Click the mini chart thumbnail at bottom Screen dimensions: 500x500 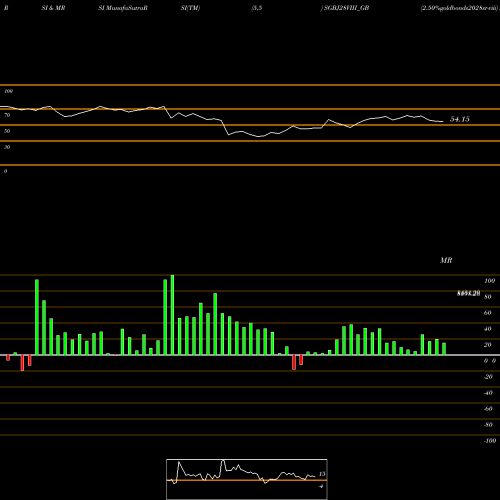click(247, 479)
